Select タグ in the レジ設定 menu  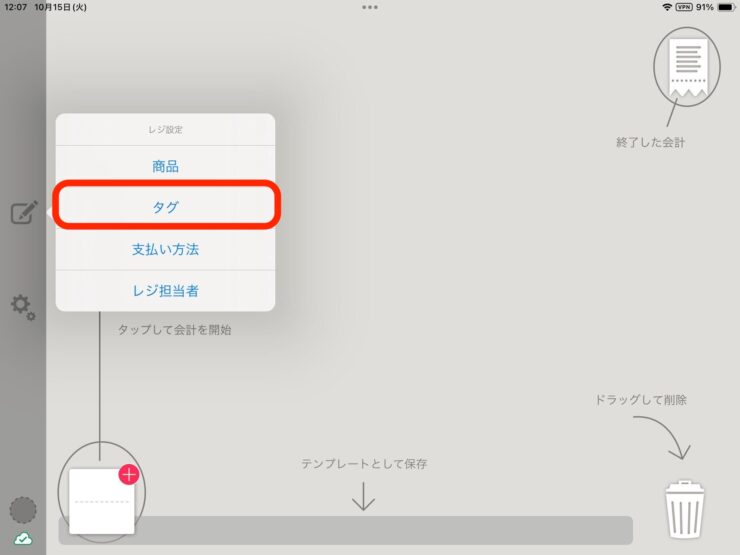(165, 207)
